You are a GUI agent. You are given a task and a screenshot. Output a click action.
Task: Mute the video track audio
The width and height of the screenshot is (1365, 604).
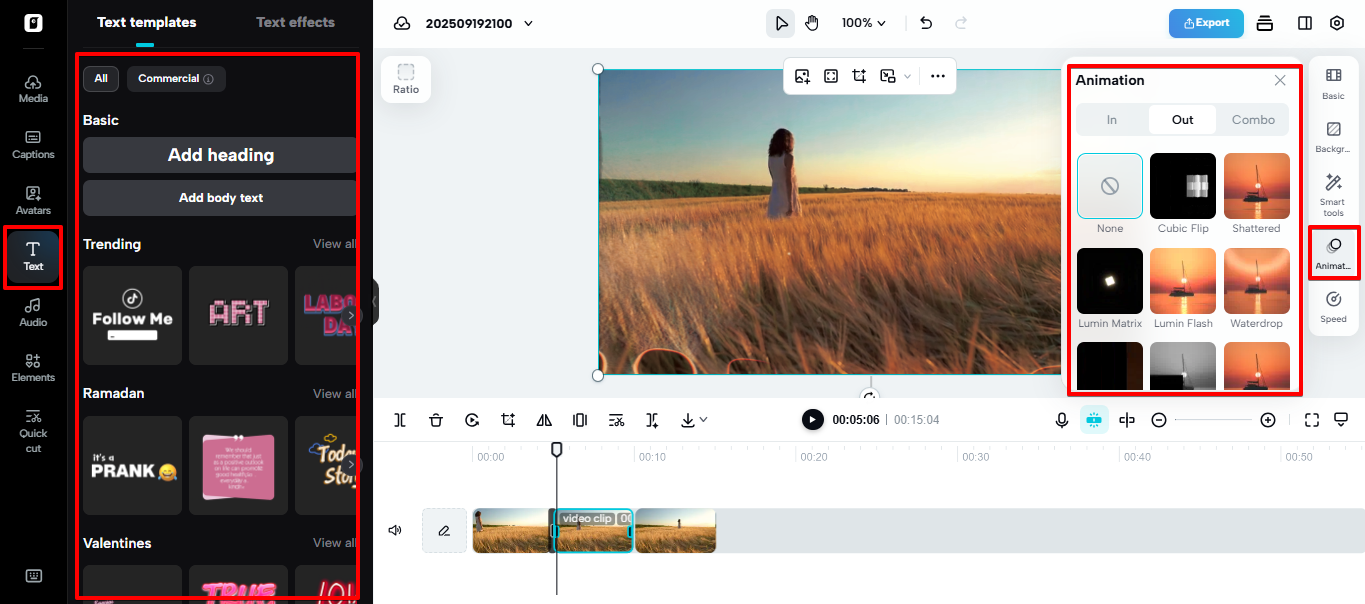pos(395,530)
